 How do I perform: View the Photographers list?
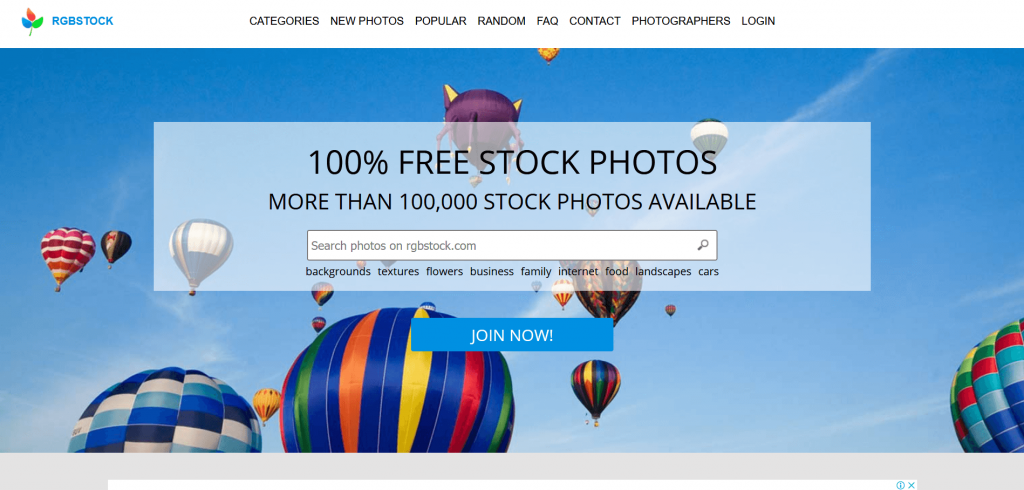pyautogui.click(x=681, y=21)
